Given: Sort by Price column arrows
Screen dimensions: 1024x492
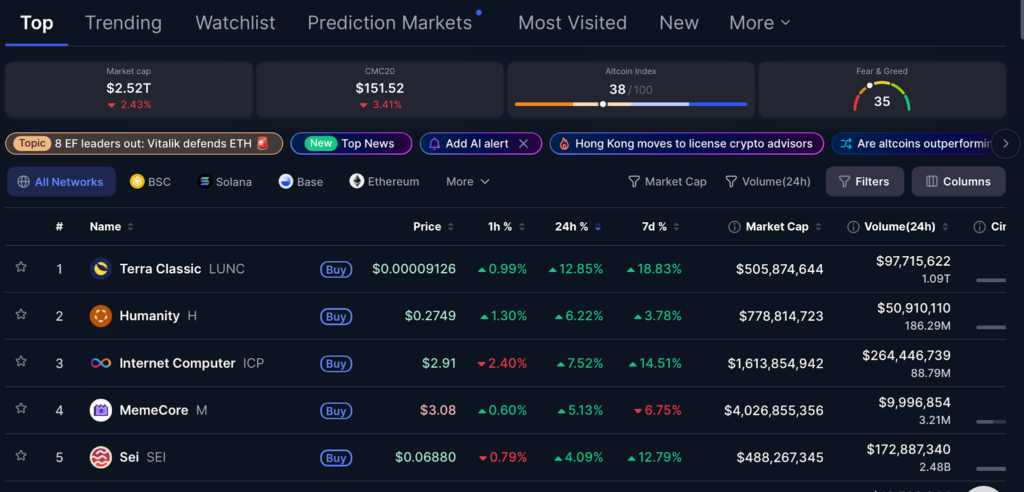Looking at the screenshot, I should point(449,227).
